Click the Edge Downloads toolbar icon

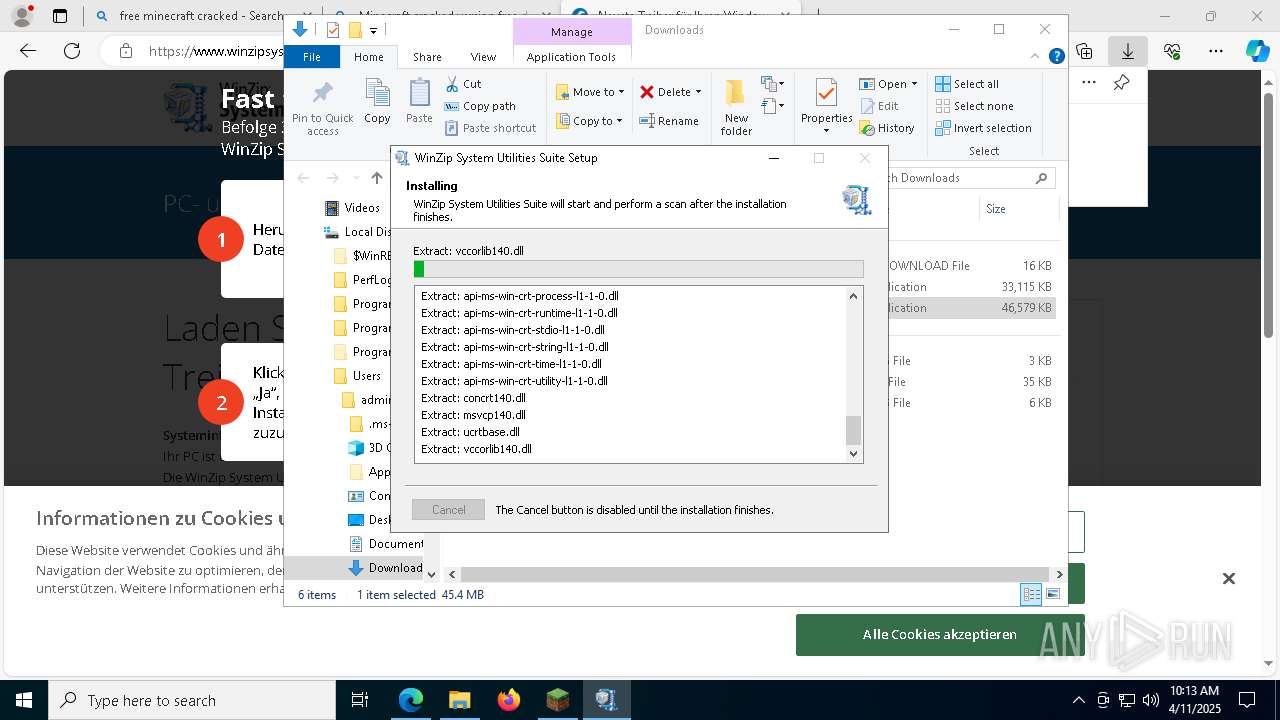1128,51
